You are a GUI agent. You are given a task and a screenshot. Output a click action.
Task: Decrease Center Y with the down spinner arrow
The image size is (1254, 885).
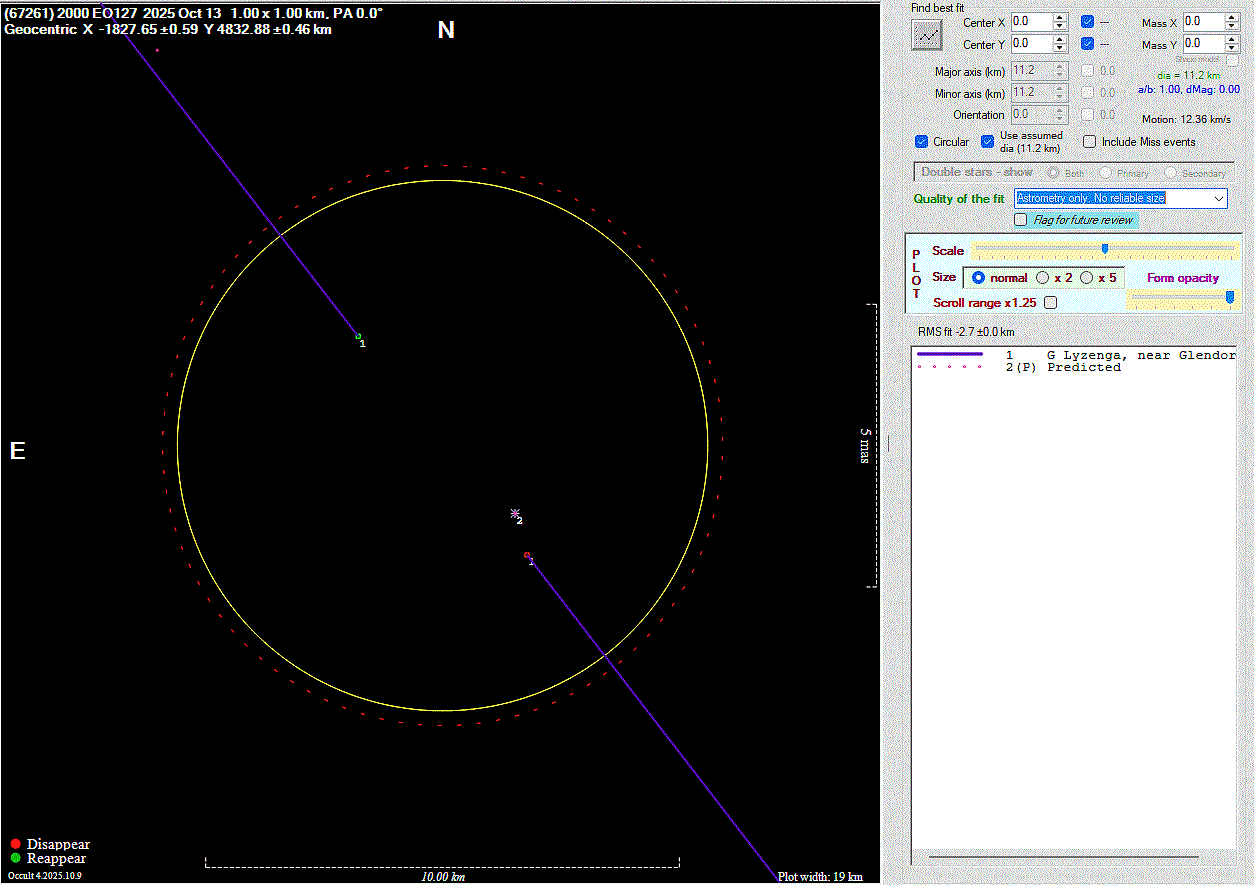pyautogui.click(x=1060, y=48)
